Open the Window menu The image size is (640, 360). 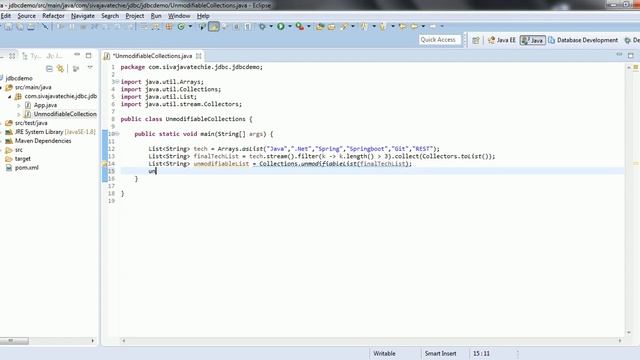tap(179, 16)
